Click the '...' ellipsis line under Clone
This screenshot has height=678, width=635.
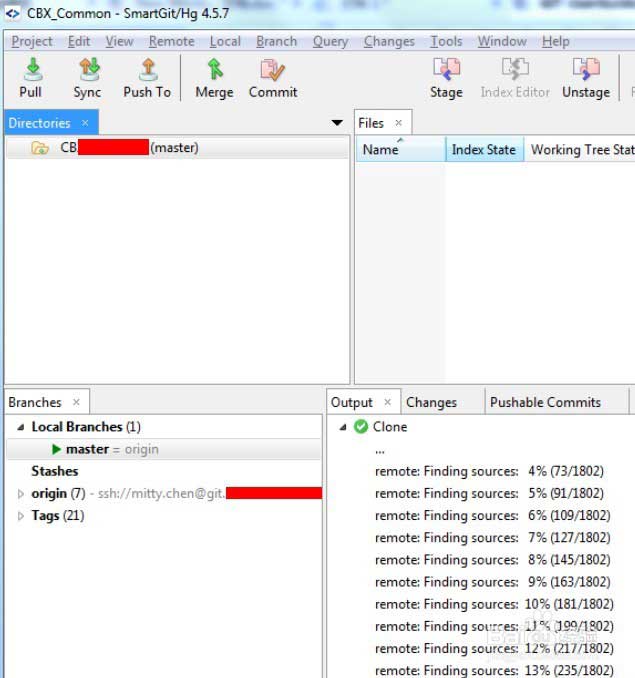[x=380, y=451]
